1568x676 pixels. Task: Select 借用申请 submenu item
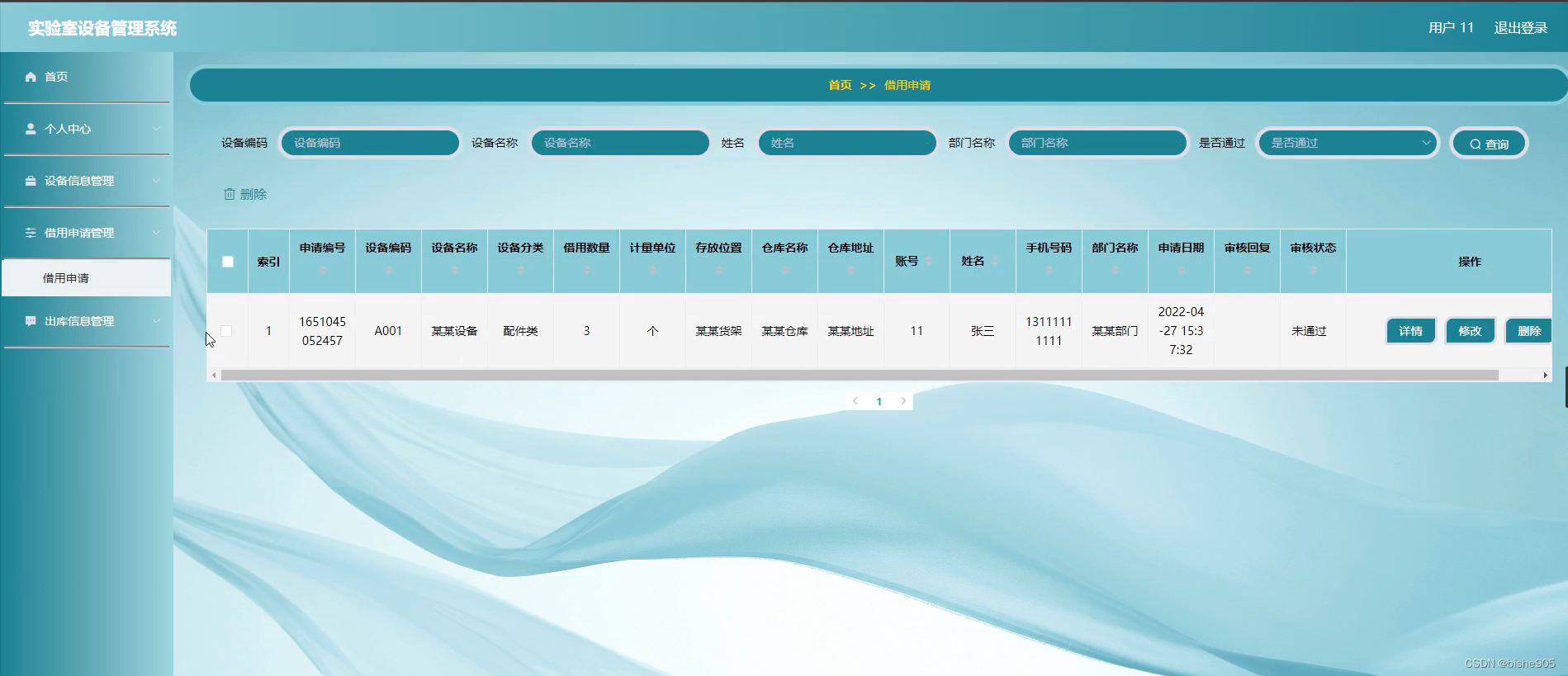[x=87, y=278]
